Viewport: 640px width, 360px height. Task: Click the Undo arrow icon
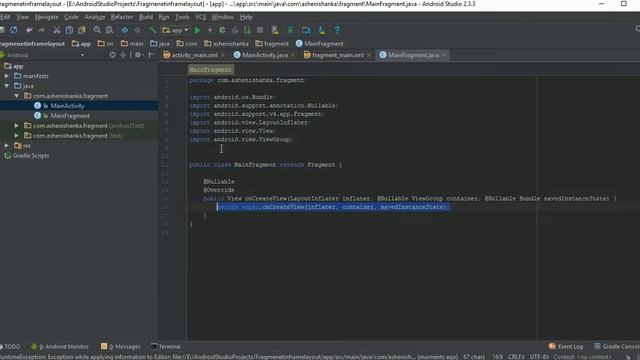click(x=29, y=30)
